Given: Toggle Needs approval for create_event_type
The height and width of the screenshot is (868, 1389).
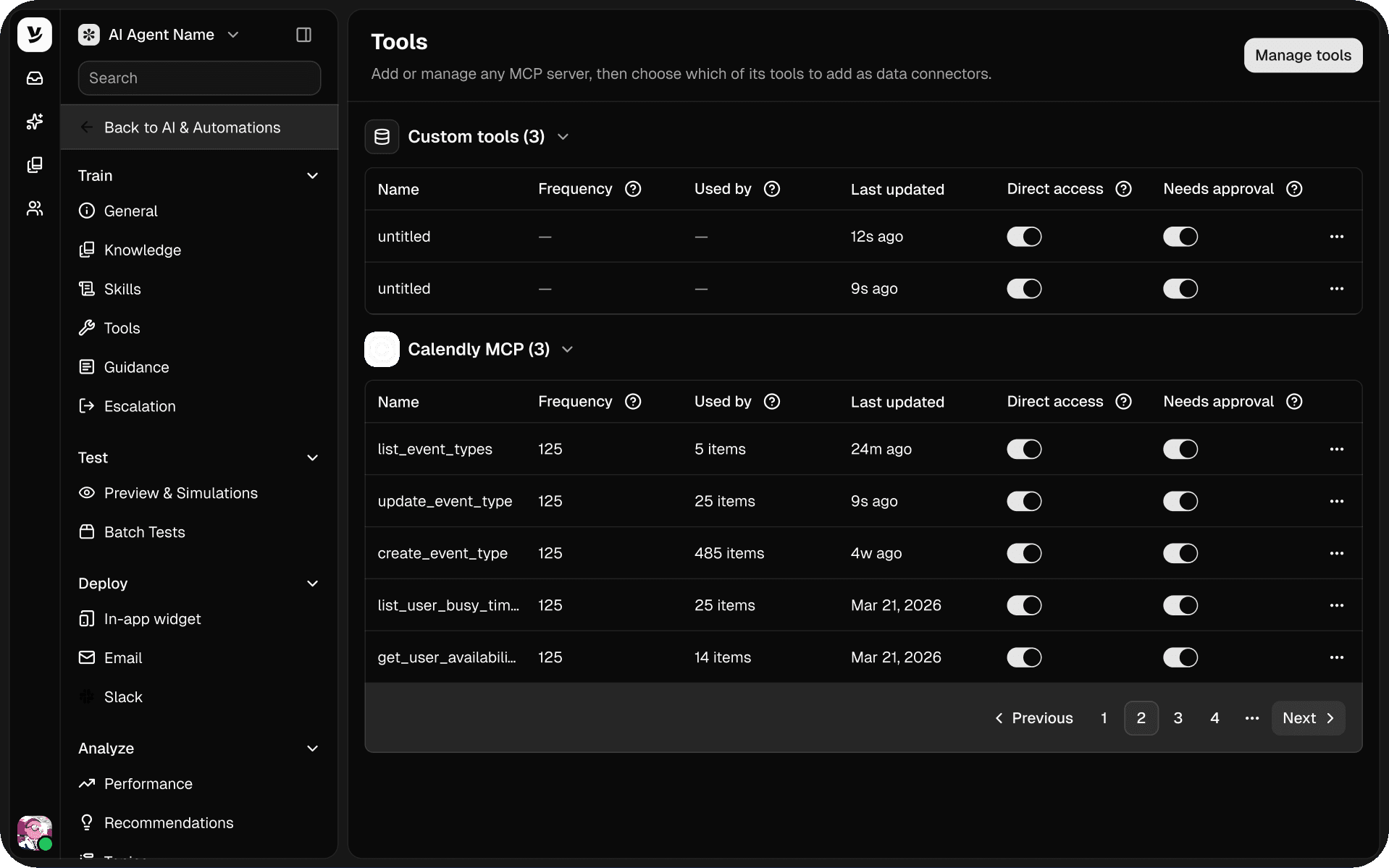Looking at the screenshot, I should pos(1180,554).
